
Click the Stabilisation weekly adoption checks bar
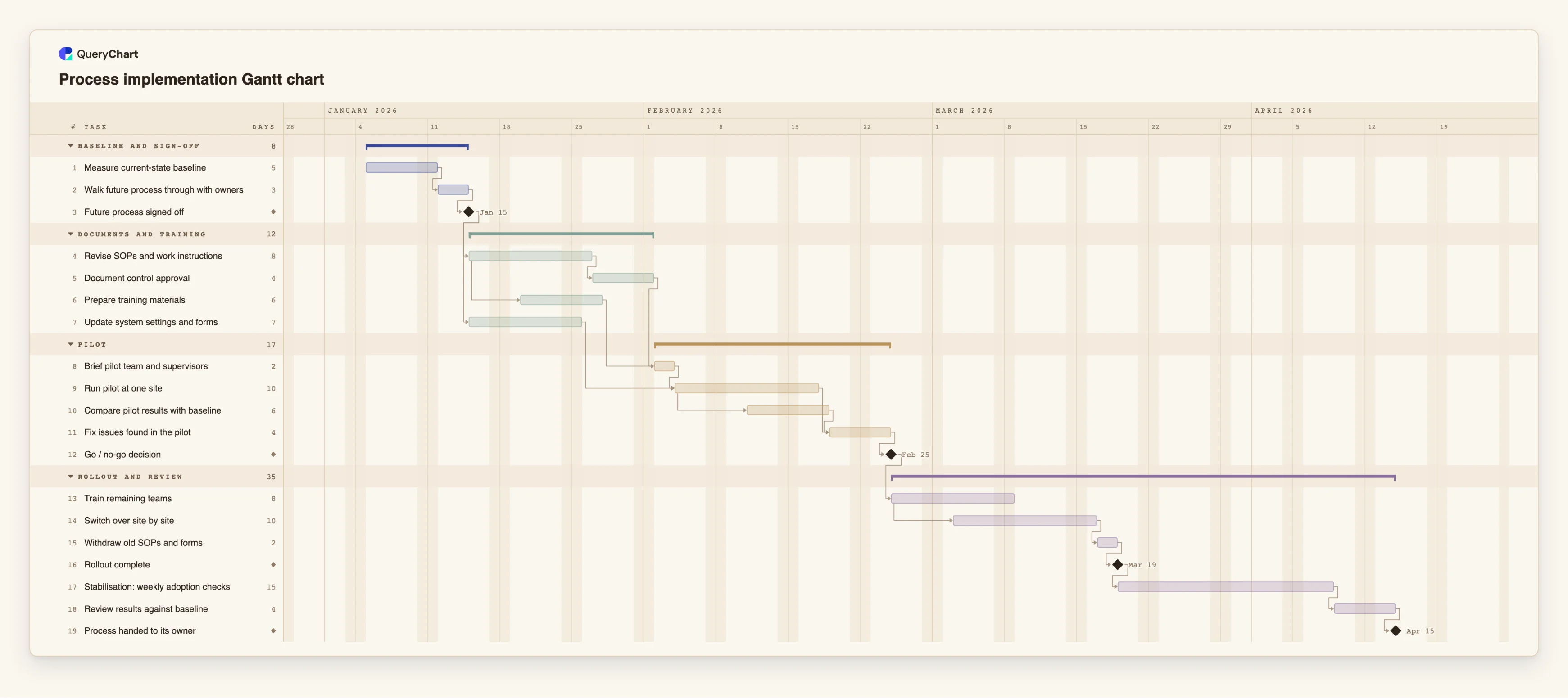click(x=1226, y=587)
